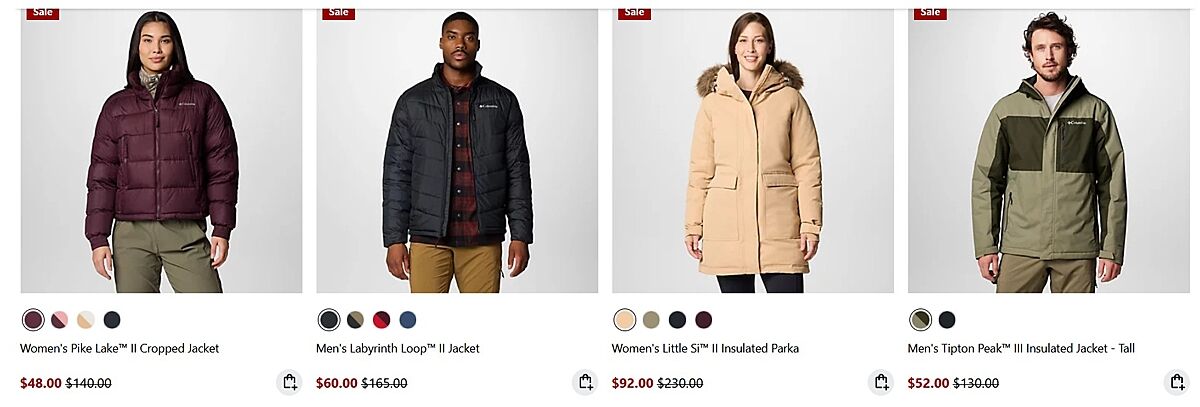1200x407 pixels.
Task: Select beige swatch for Little Si II Parka
Action: pyautogui.click(x=625, y=320)
